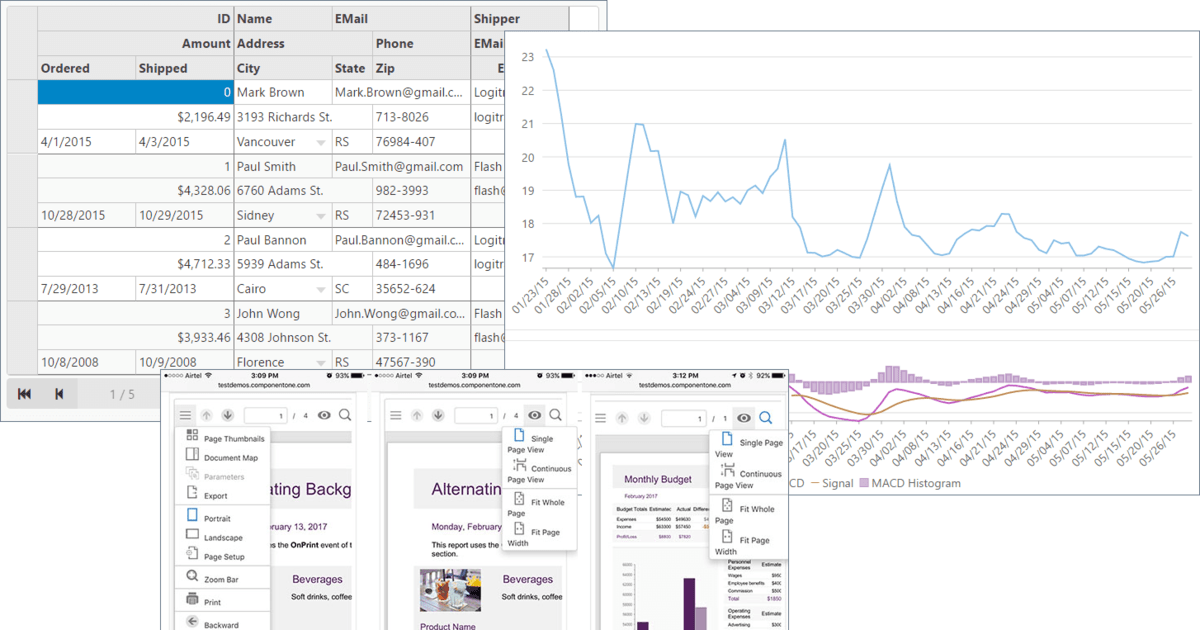Open the Sidney city dropdown
Image resolution: width=1200 pixels, height=630 pixels.
(321, 216)
